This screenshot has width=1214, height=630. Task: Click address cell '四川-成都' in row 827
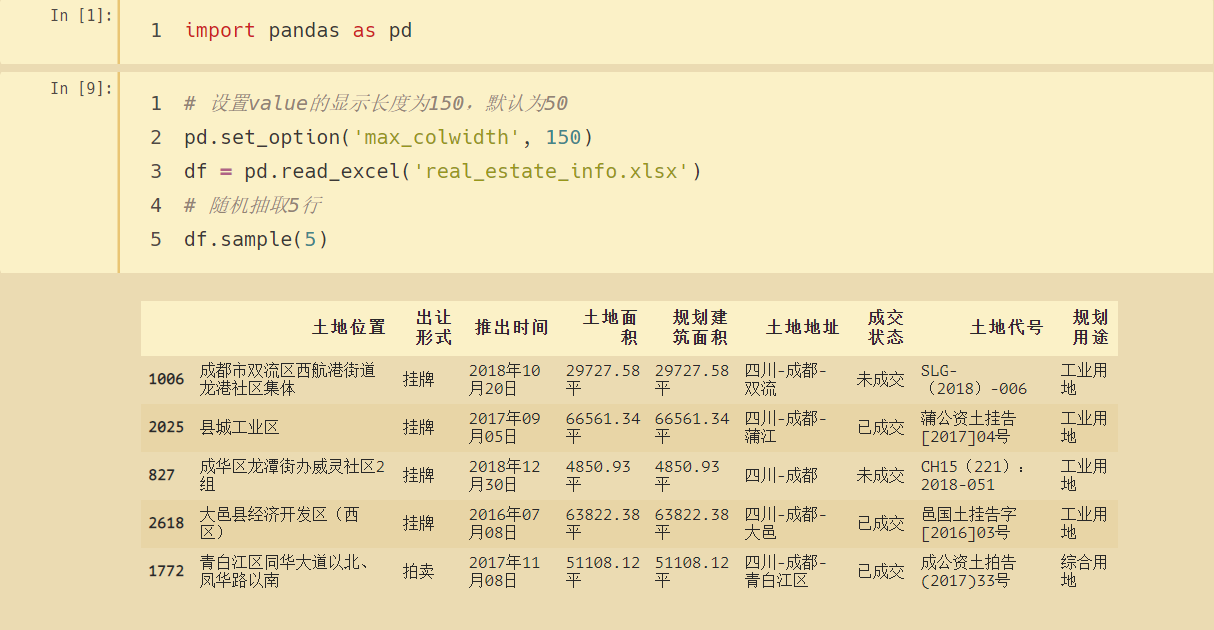point(781,475)
